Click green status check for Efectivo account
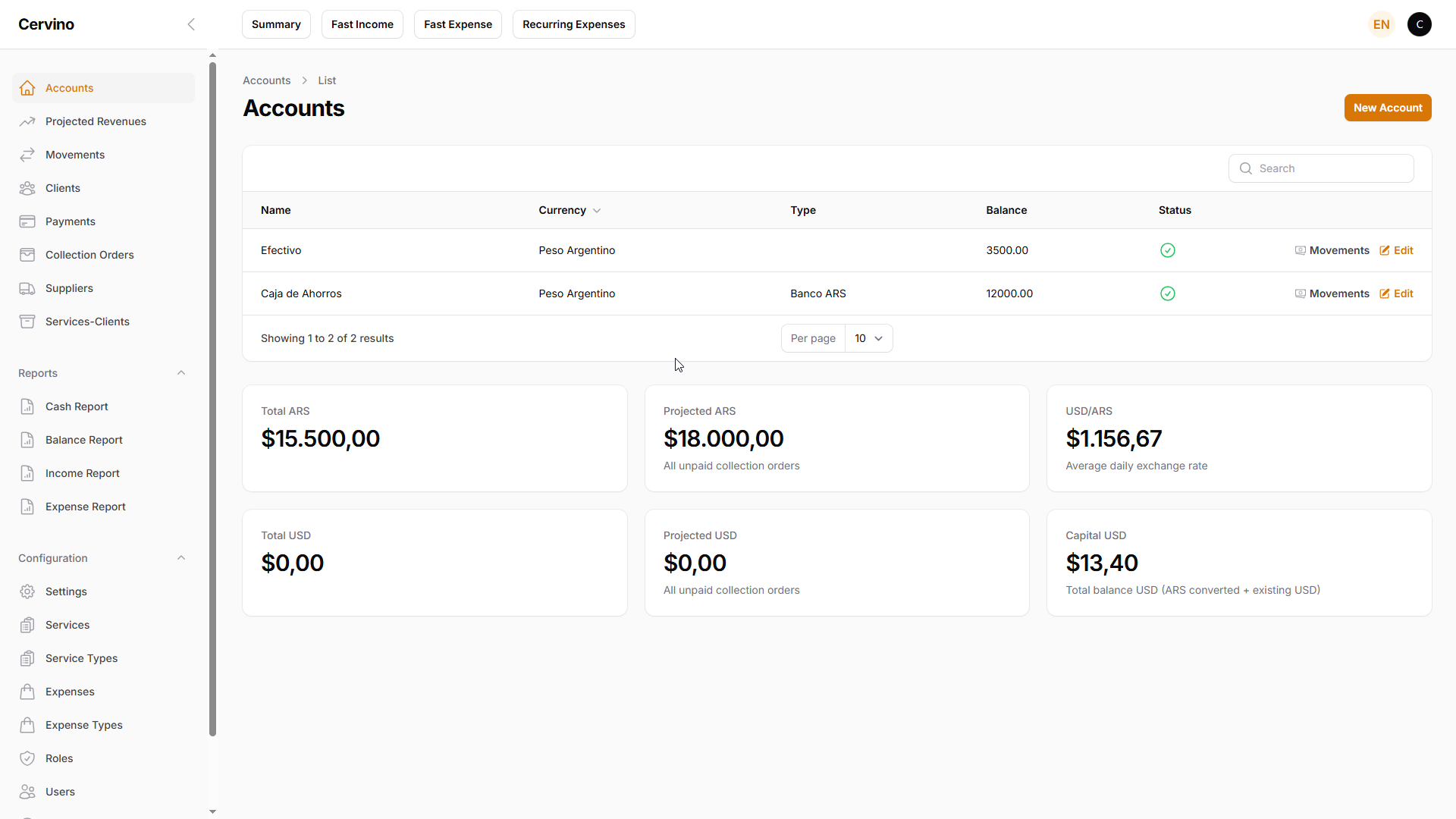Image resolution: width=1456 pixels, height=819 pixels. (x=1168, y=250)
